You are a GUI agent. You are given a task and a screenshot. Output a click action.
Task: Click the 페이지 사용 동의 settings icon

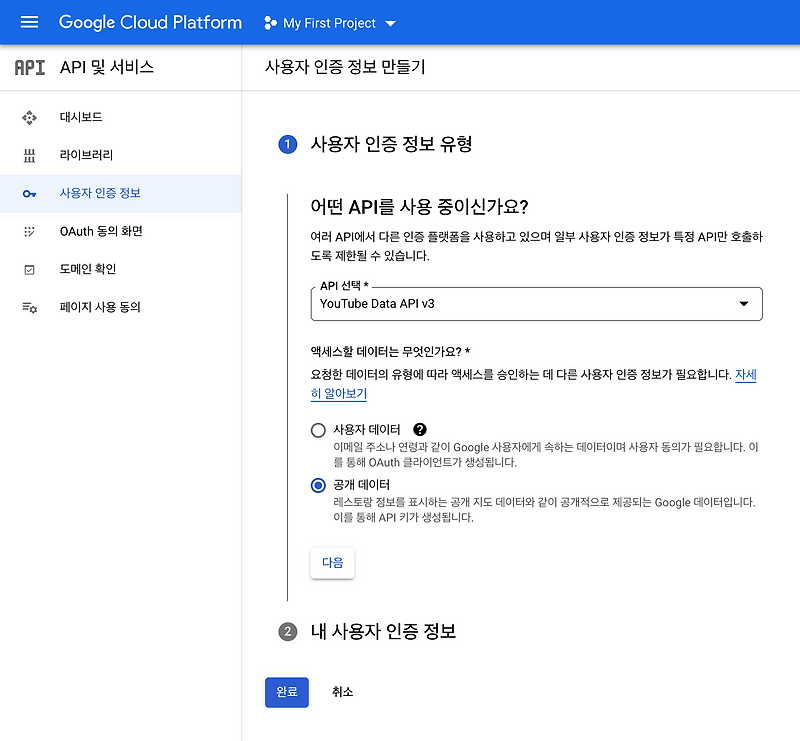pyautogui.click(x=29, y=307)
